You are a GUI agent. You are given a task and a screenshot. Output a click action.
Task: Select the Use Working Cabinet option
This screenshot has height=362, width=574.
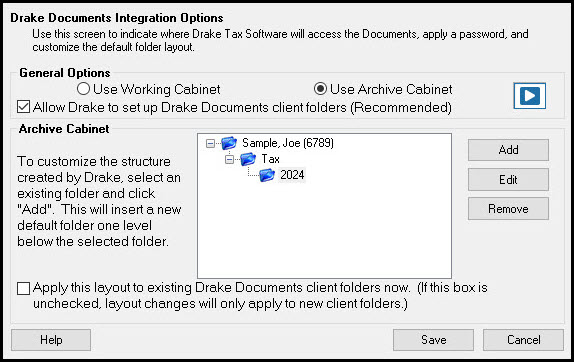(x=83, y=89)
